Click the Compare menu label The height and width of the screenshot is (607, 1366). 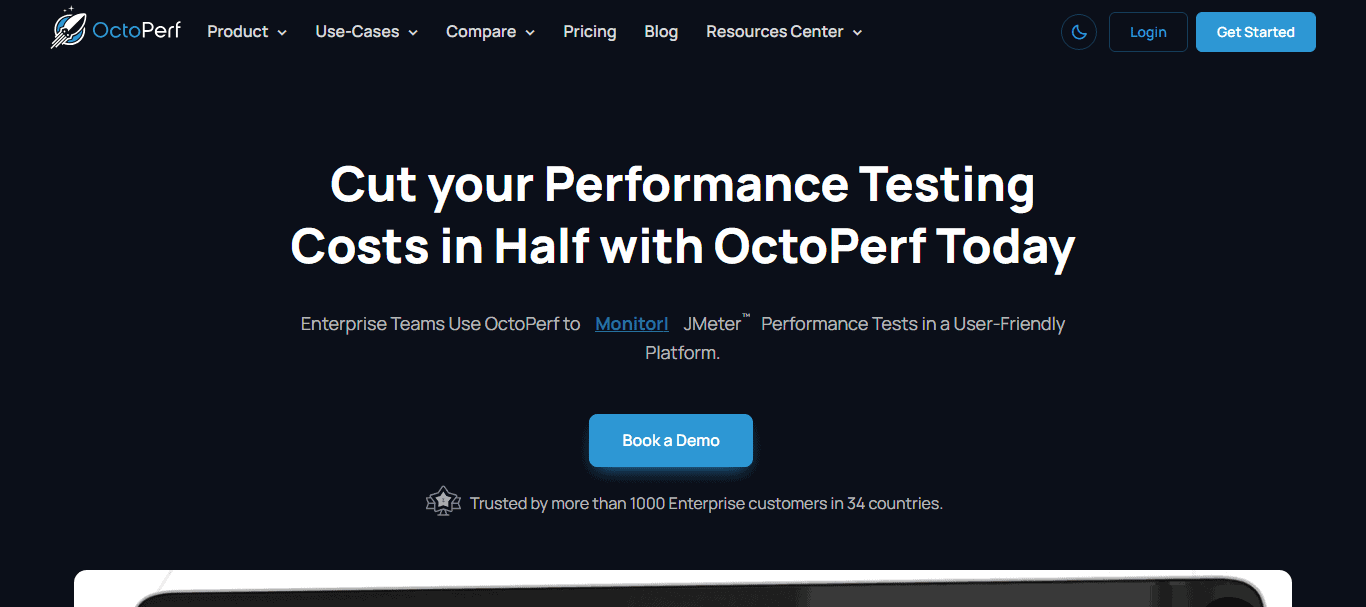click(x=481, y=32)
